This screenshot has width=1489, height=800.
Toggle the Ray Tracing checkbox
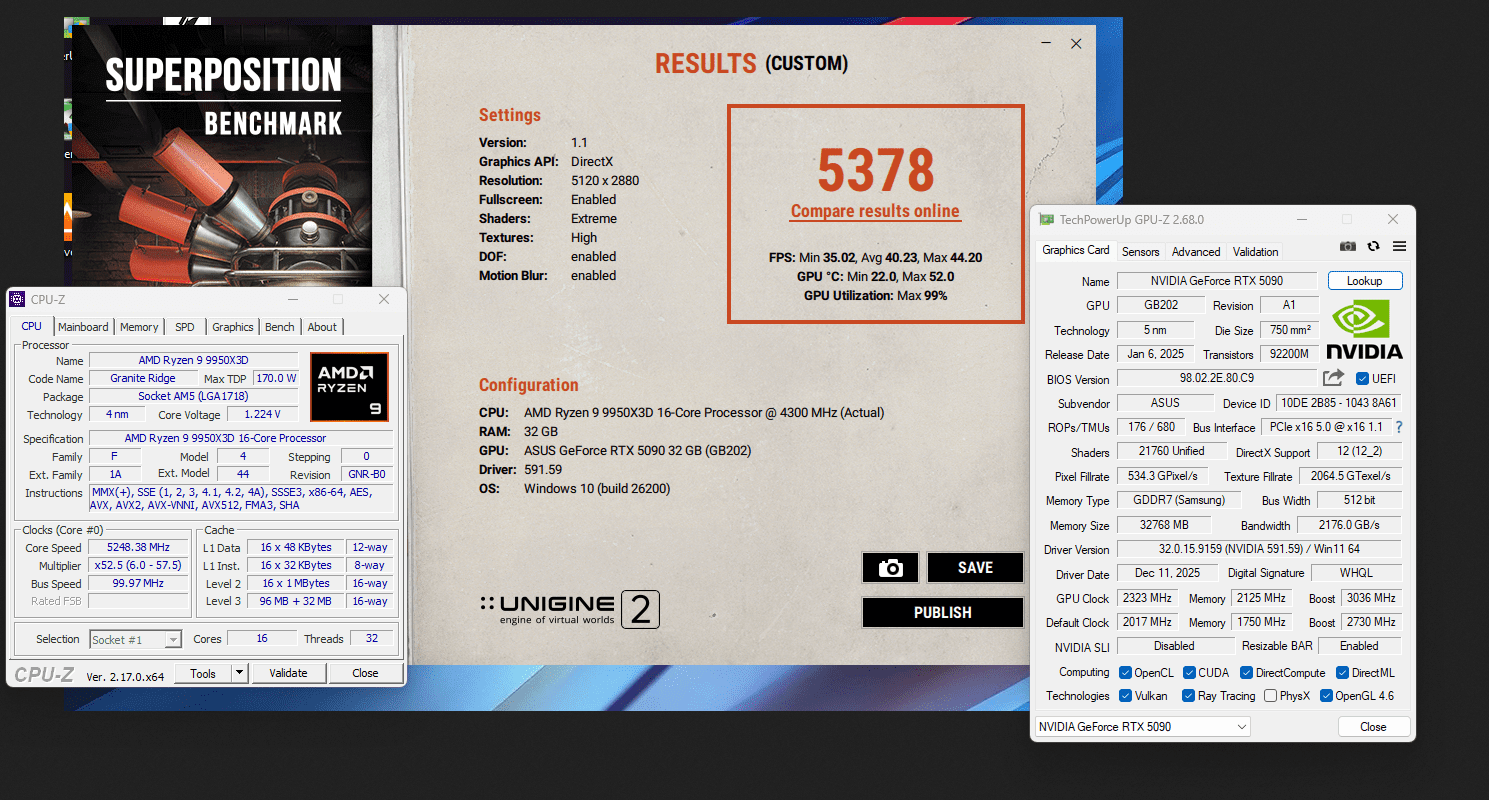click(x=1188, y=696)
